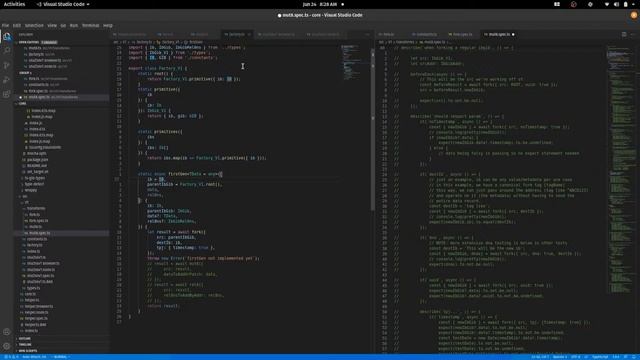Click the unsaved dot on multi.spec.ts tab
The width and height of the screenshot is (640, 360).
(x=513, y=34)
